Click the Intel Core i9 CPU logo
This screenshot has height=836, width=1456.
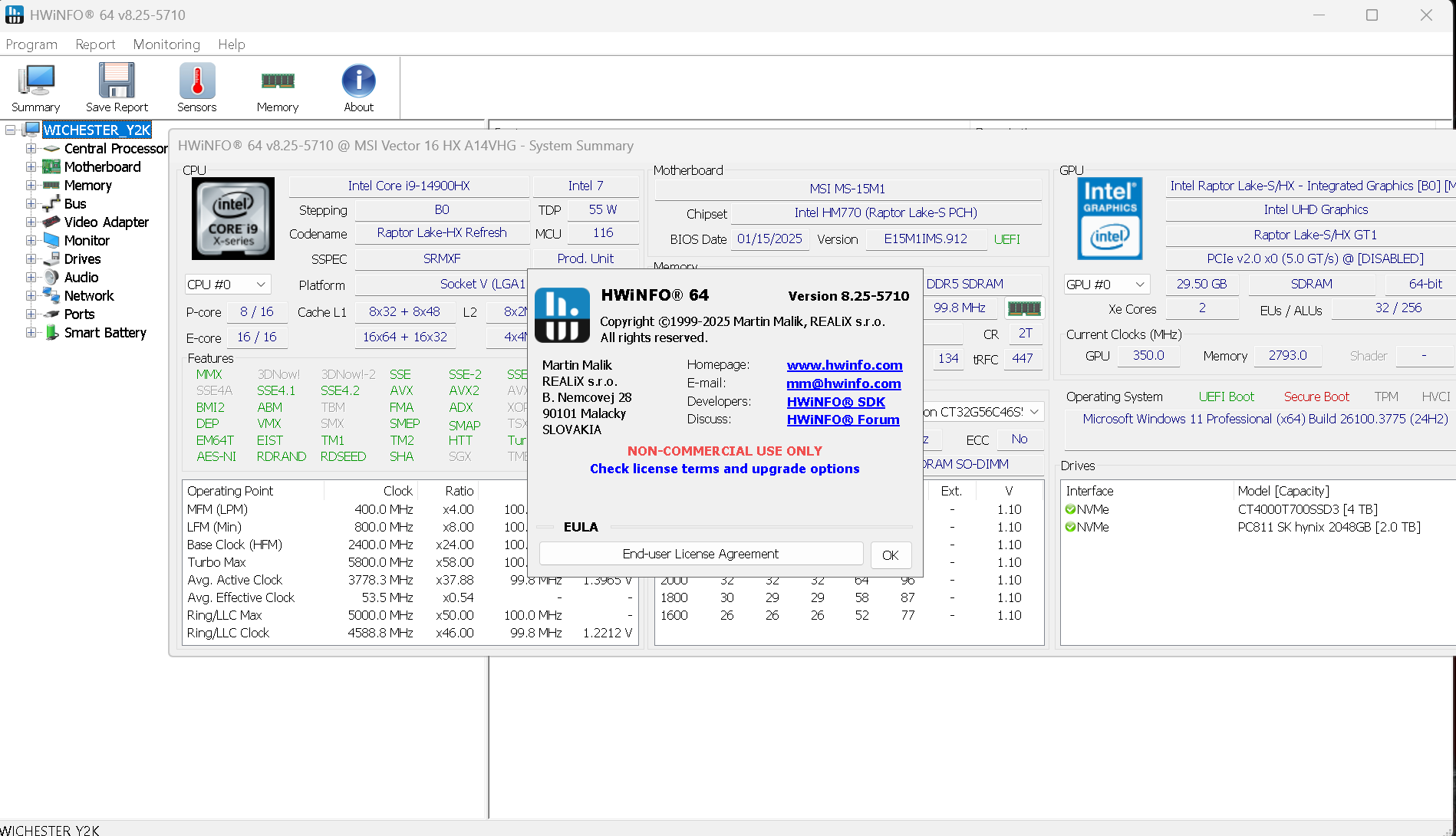coord(233,219)
